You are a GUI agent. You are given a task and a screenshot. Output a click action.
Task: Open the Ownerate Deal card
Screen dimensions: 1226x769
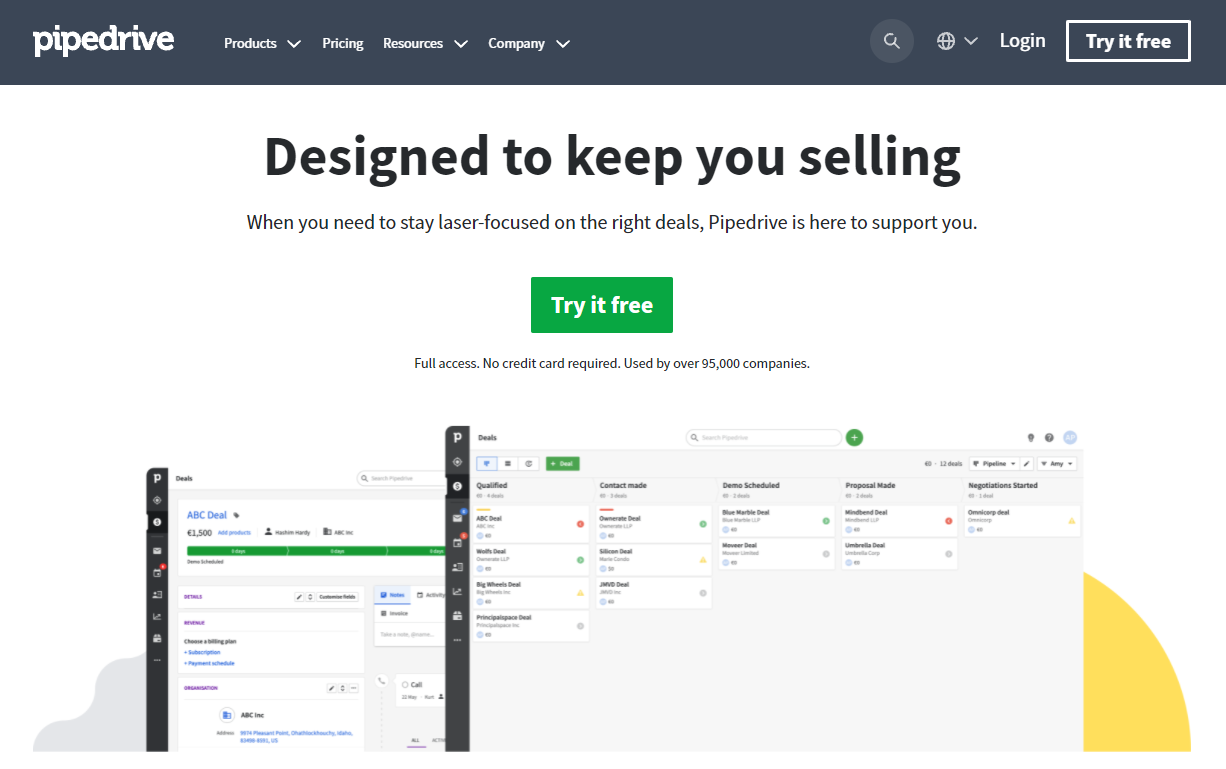tap(654, 524)
